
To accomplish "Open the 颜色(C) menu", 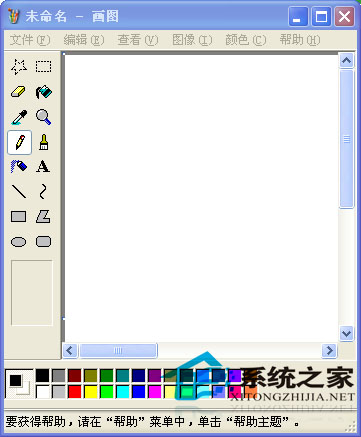I will point(246,40).
